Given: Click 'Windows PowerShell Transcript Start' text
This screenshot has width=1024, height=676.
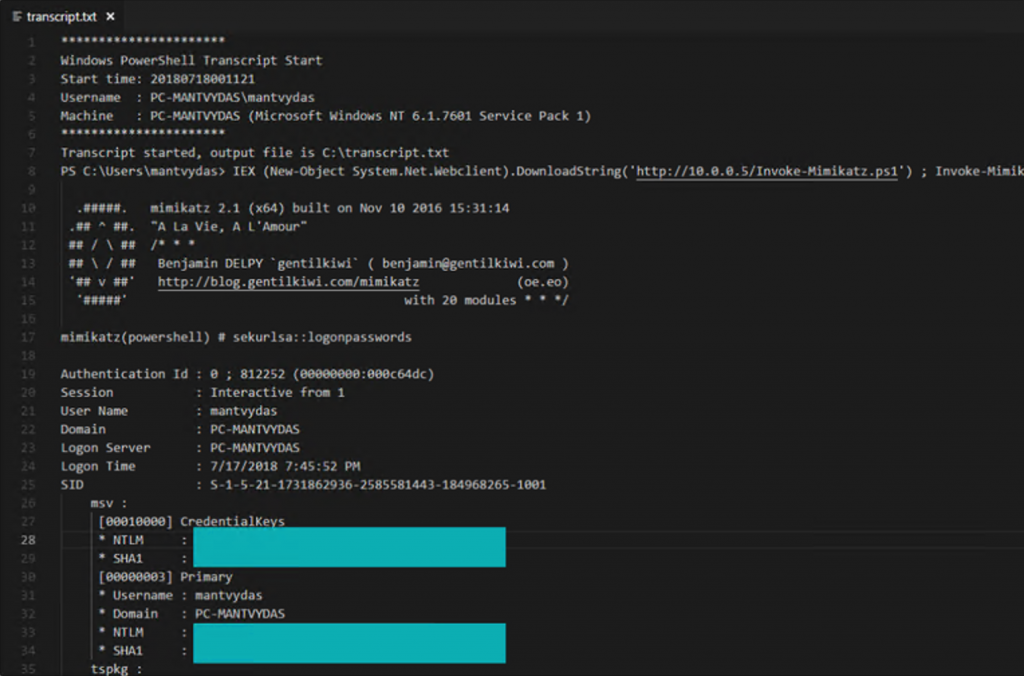Looking at the screenshot, I should click(191, 60).
